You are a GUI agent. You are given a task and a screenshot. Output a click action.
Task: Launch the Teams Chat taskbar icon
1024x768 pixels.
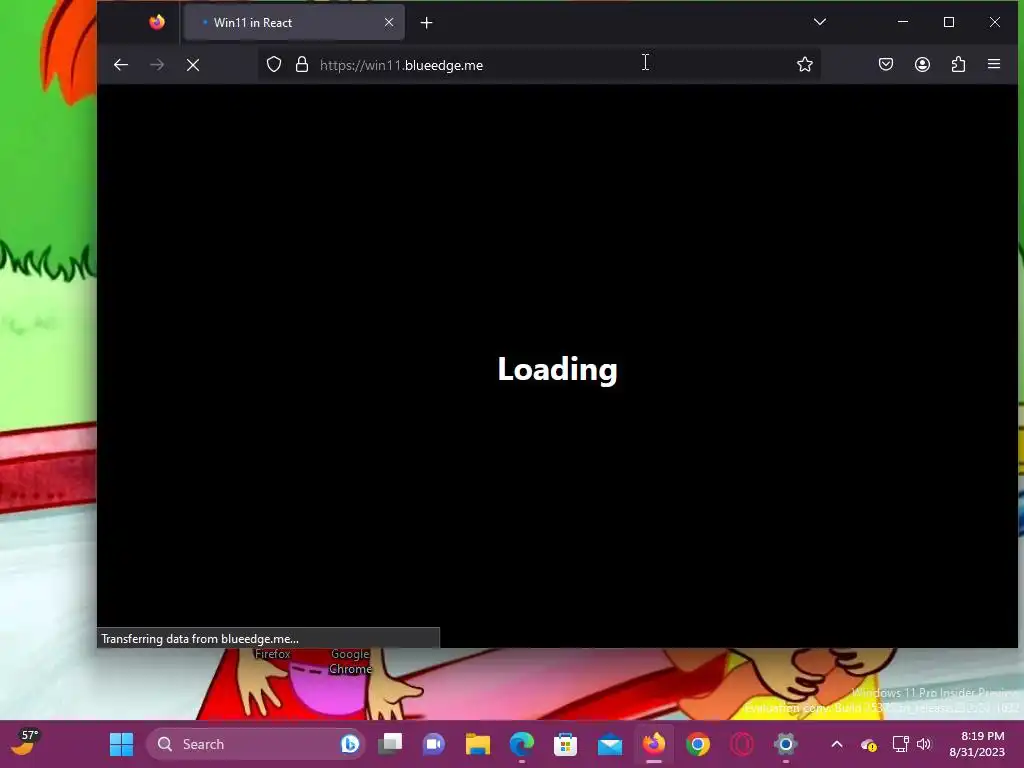pos(434,744)
